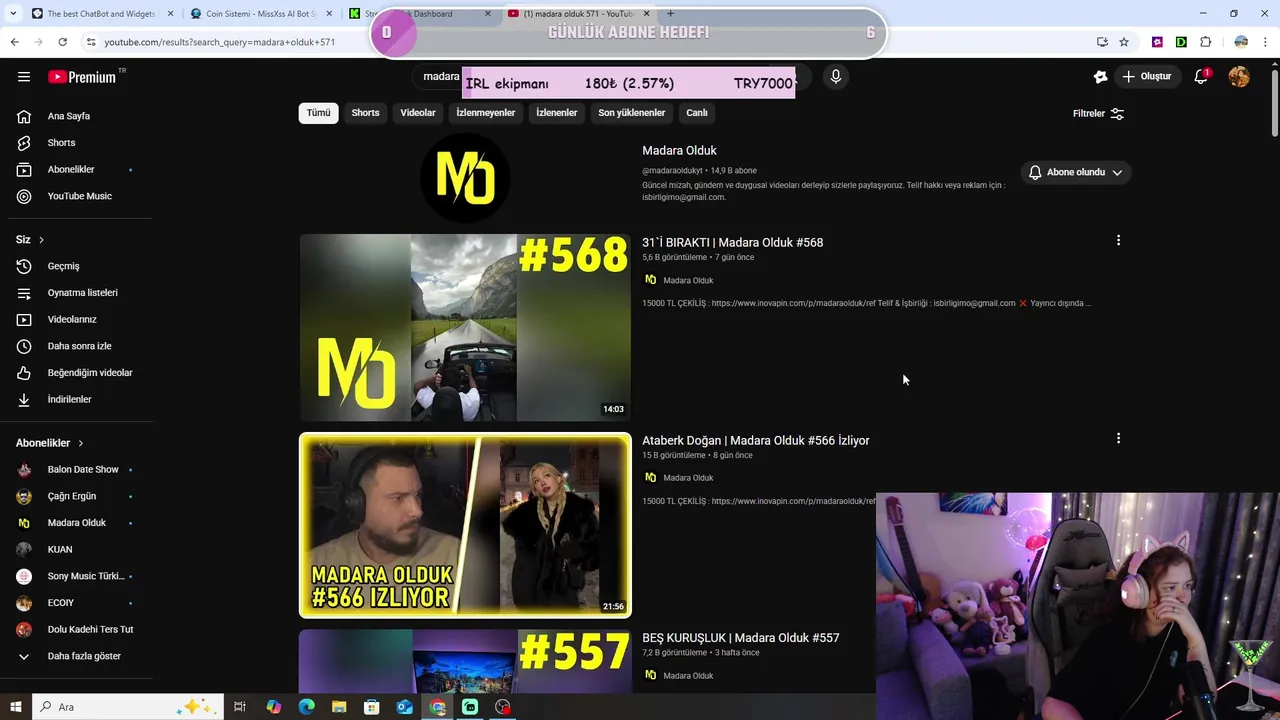This screenshot has width=1280, height=720.
Task: Open the YouTube hamburger guide menu
Action: [24, 76]
